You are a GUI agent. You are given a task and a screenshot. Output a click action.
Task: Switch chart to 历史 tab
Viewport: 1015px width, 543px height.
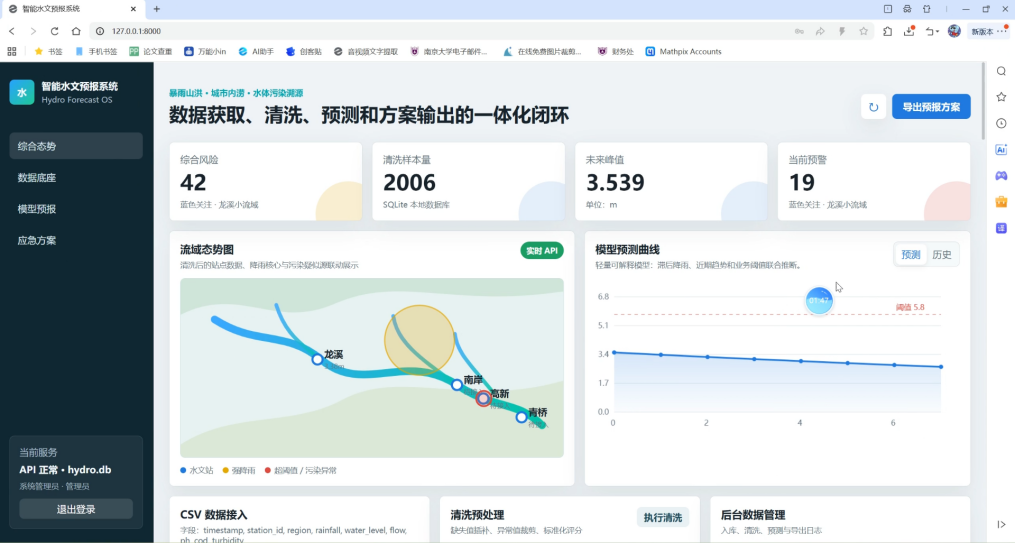click(x=942, y=255)
